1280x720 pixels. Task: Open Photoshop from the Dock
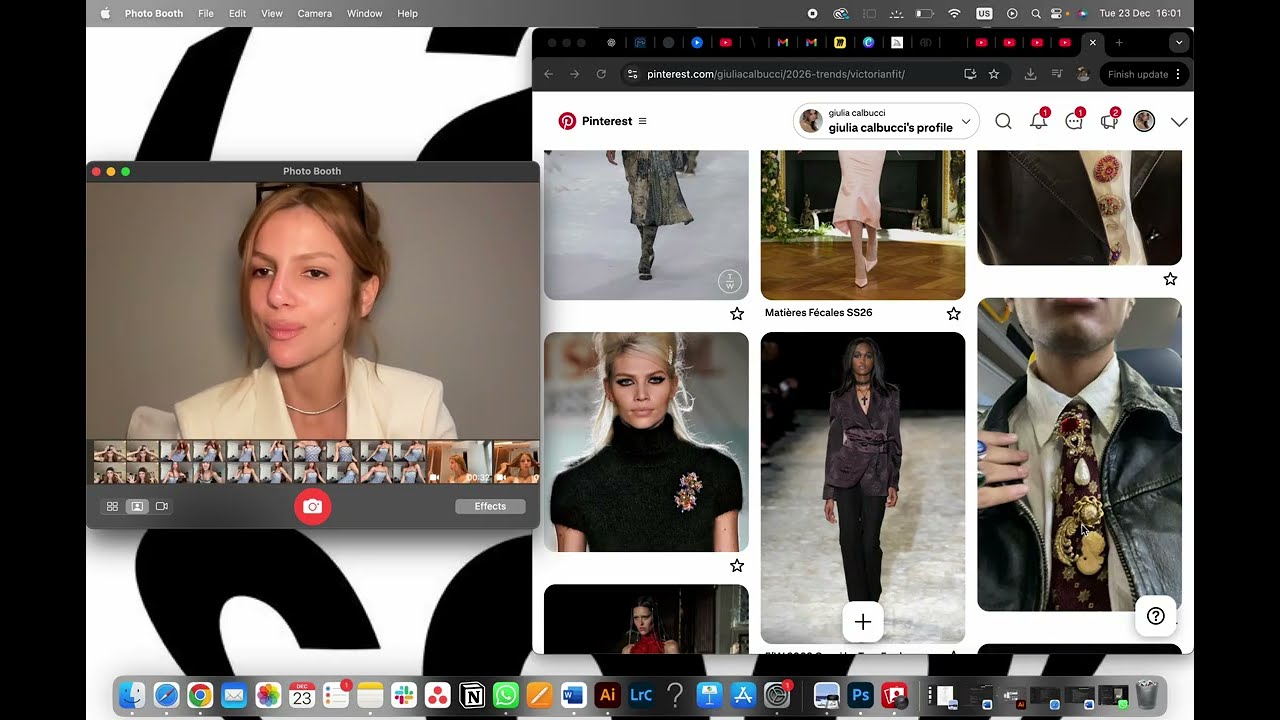(x=860, y=695)
